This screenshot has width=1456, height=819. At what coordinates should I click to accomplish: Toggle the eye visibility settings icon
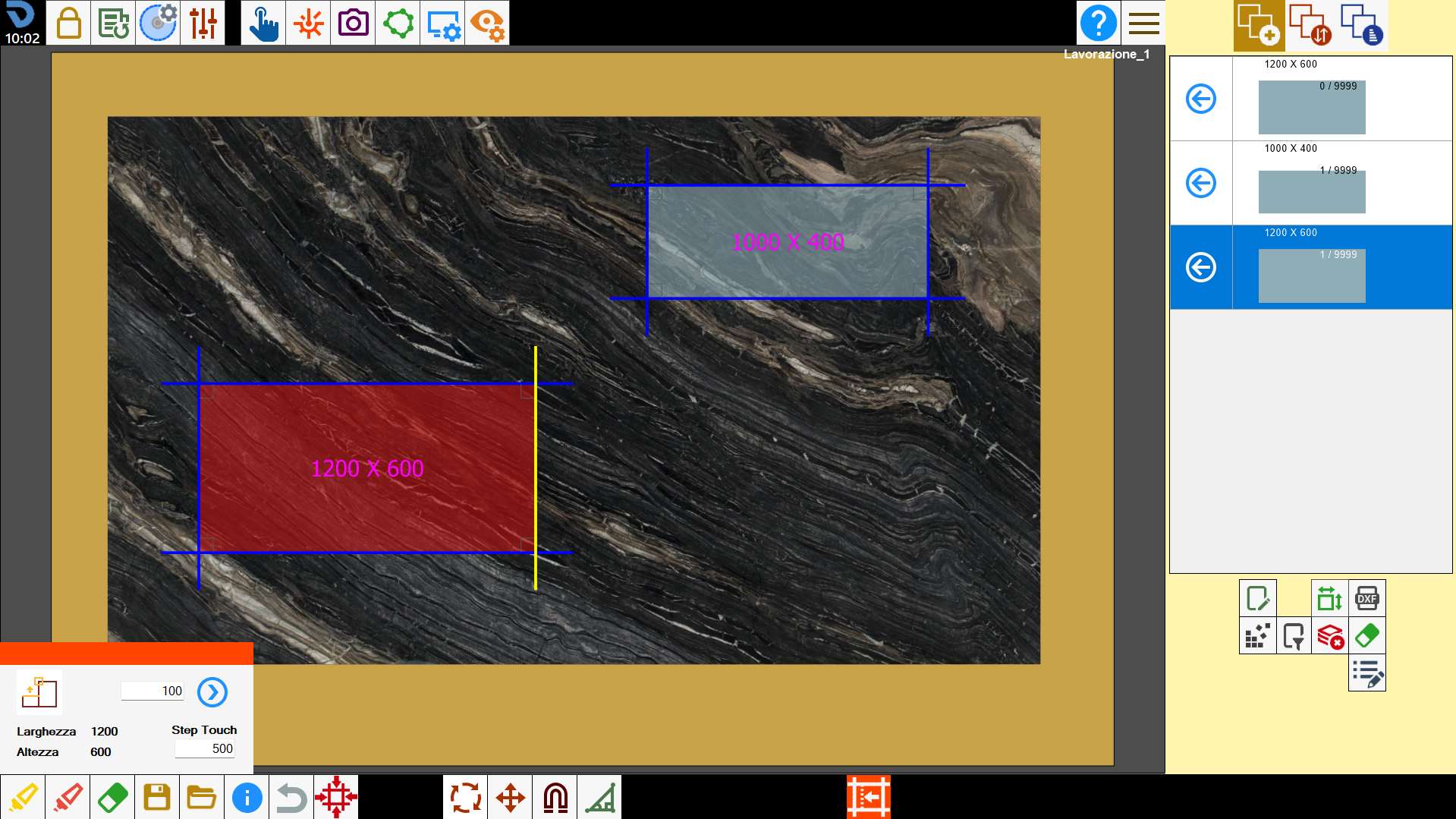point(487,23)
